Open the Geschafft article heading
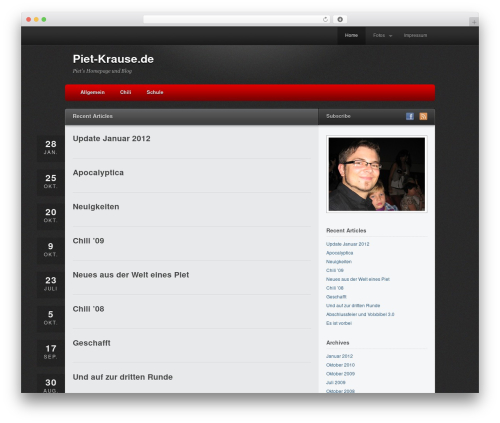This screenshot has width=500, height=423. click(91, 343)
